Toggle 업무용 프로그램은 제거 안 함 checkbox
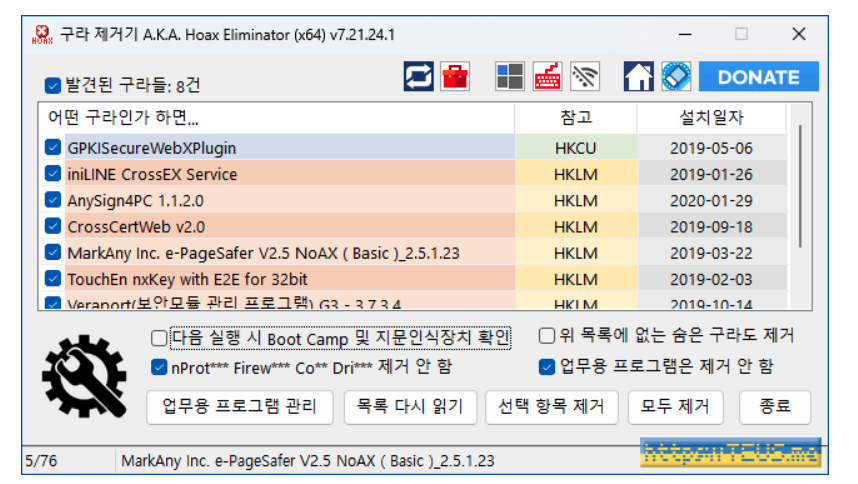The width and height of the screenshot is (858, 484). click(547, 367)
